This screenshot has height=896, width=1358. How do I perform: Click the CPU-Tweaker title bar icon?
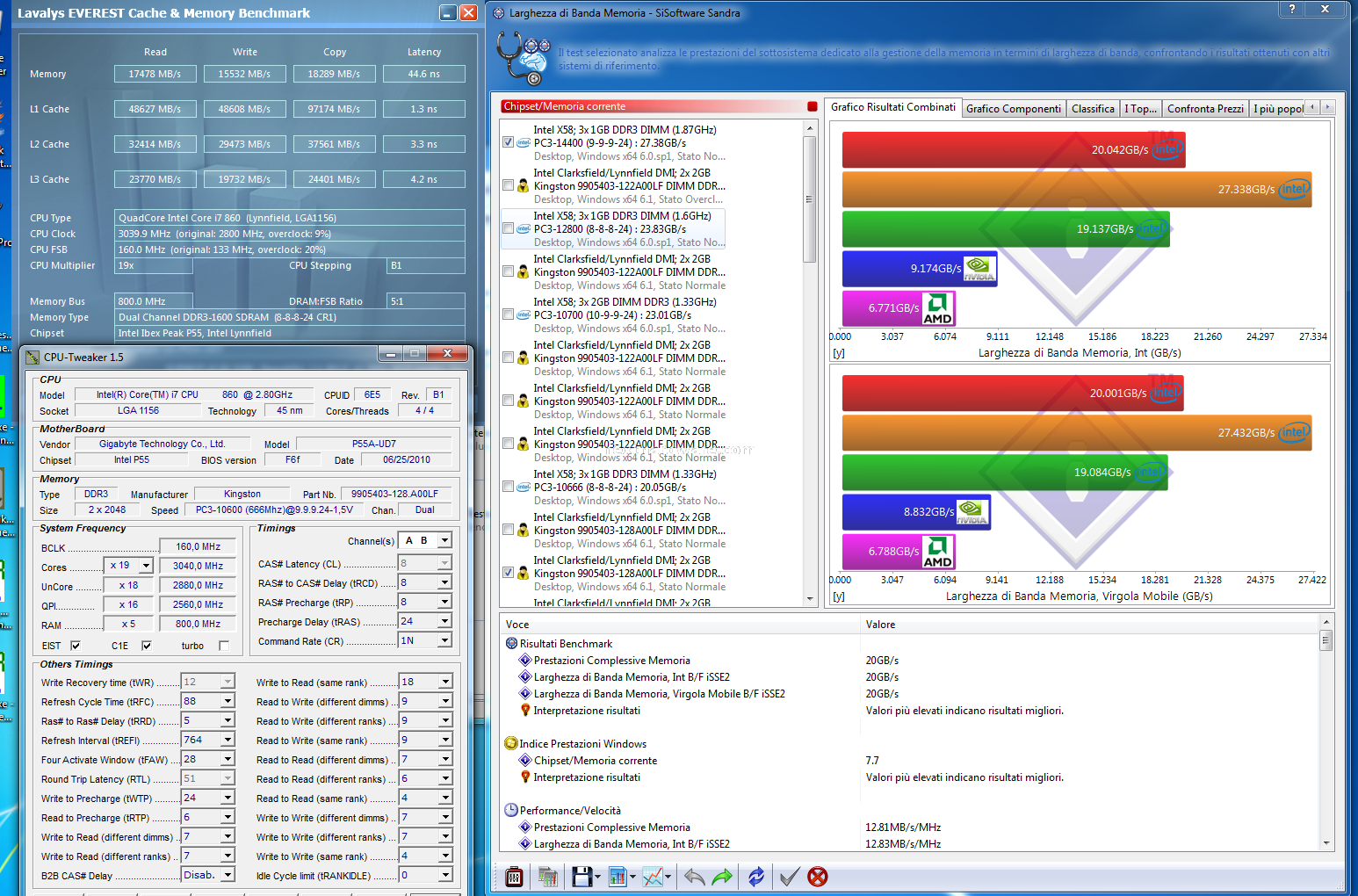coord(33,357)
